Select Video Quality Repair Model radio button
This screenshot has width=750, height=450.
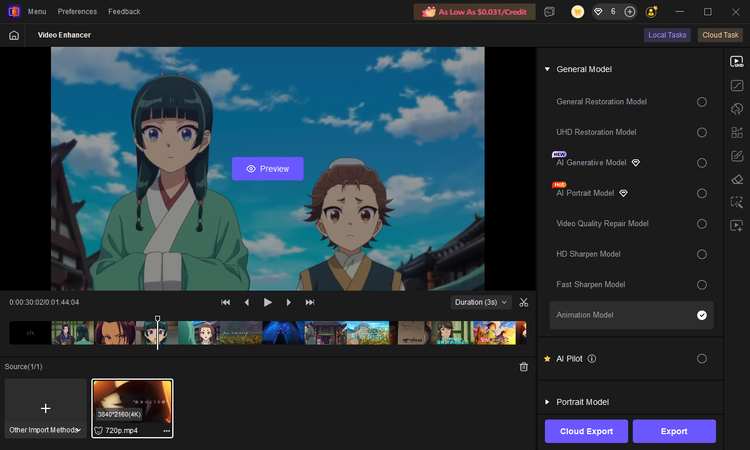pos(701,224)
